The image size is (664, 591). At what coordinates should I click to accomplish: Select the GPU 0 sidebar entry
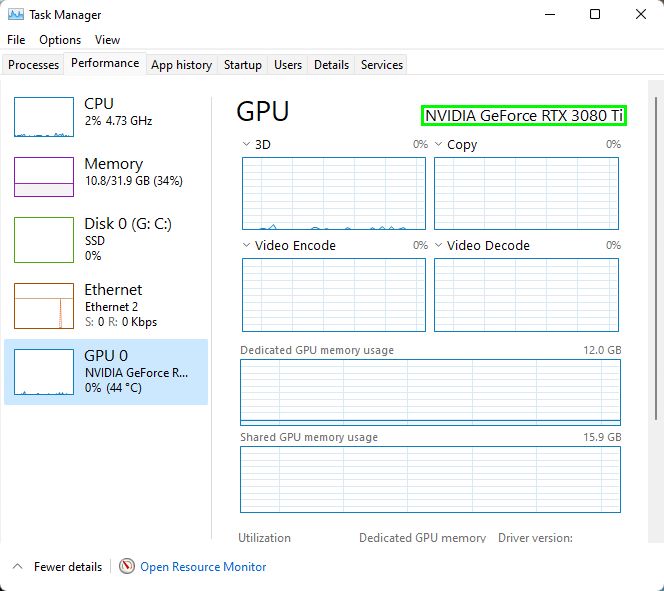(106, 371)
